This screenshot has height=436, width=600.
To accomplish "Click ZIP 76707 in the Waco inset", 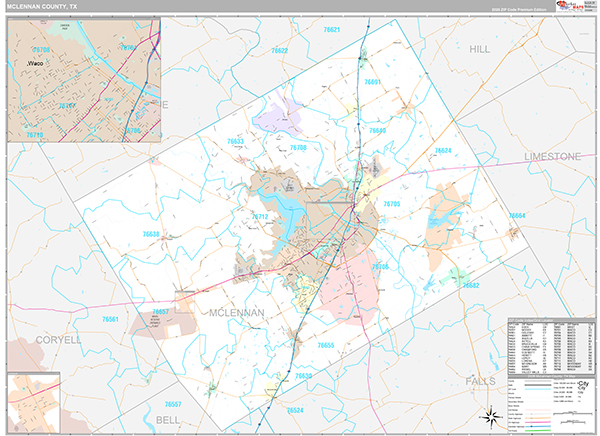I will tap(67, 106).
